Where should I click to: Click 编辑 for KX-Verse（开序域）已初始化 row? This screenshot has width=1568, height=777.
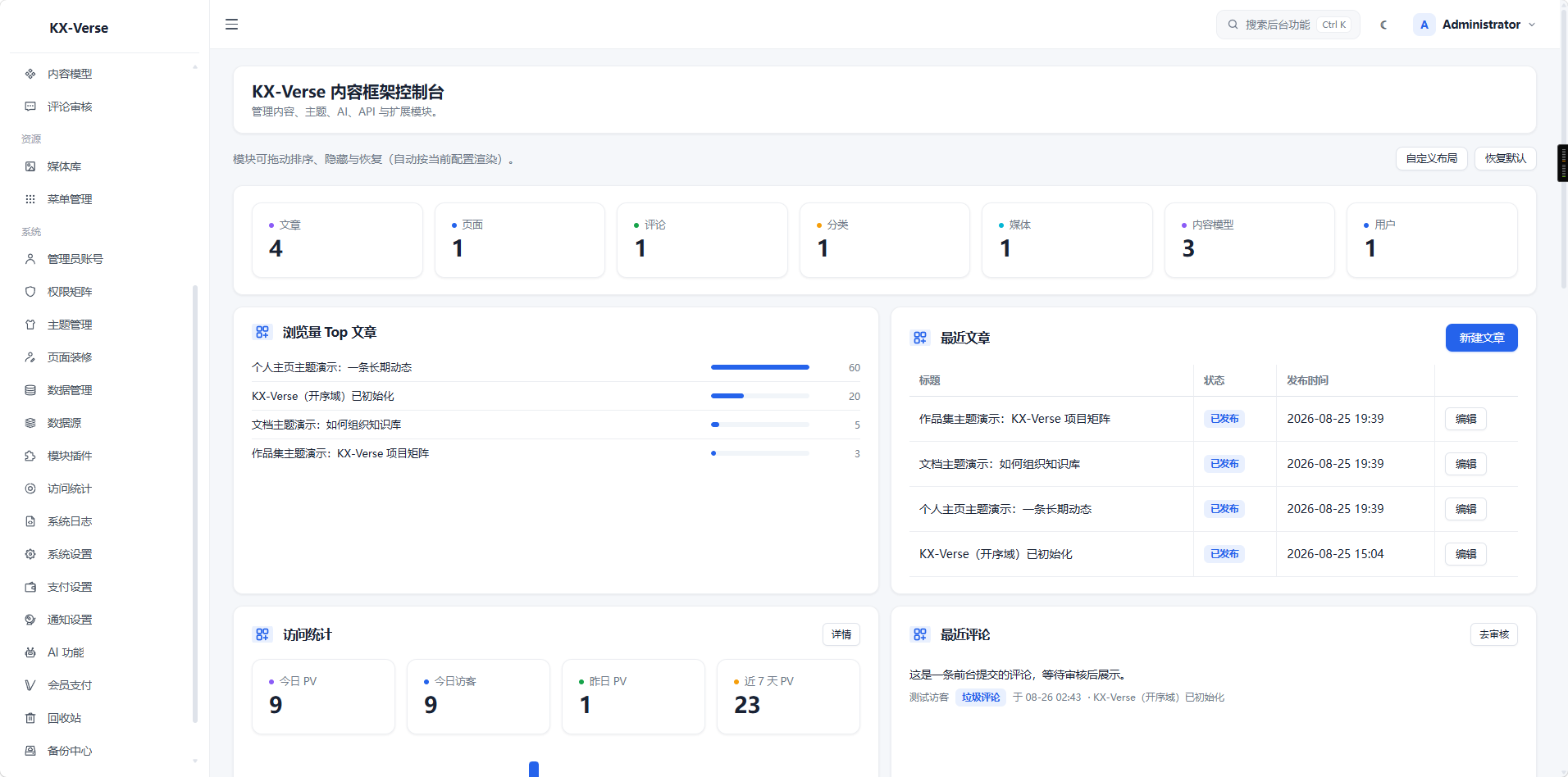pos(1465,554)
